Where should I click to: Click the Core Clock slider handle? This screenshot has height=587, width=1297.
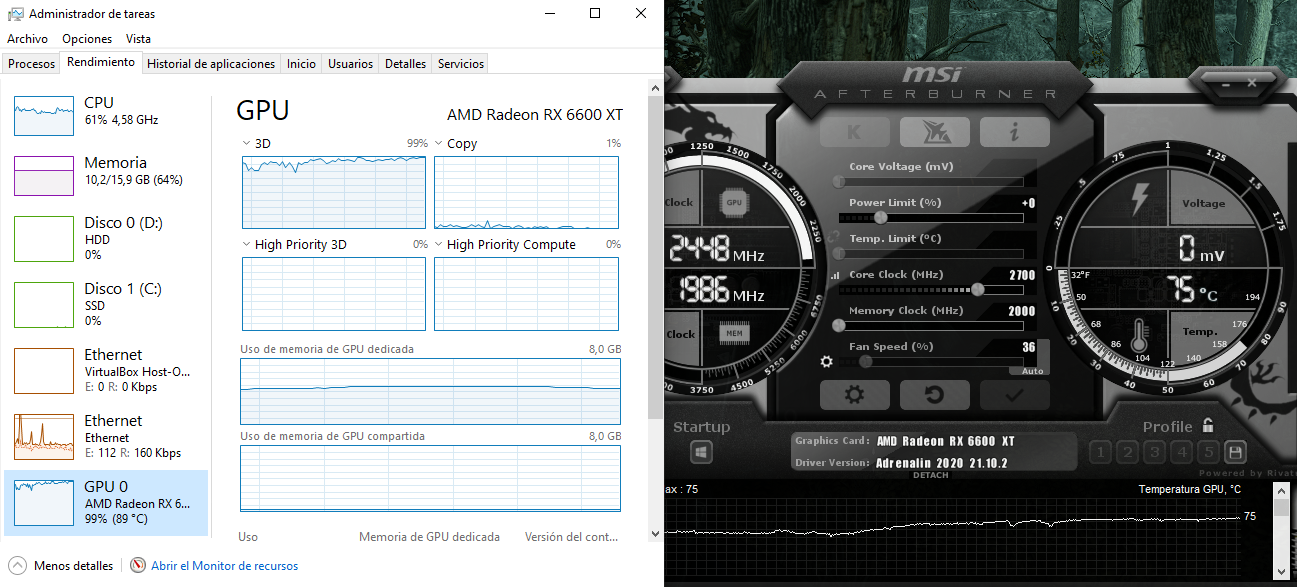point(977,289)
